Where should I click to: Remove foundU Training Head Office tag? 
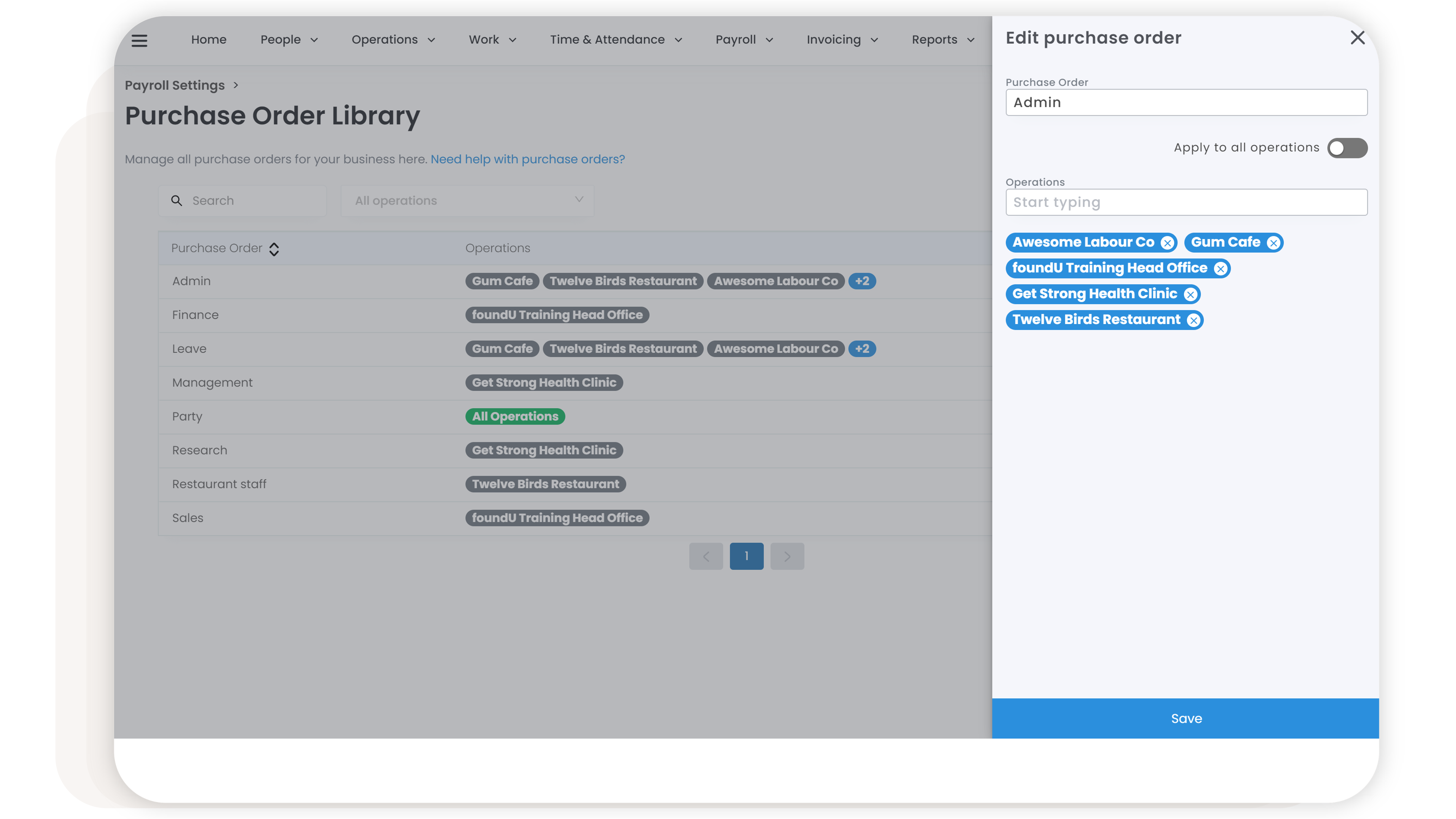coord(1220,269)
